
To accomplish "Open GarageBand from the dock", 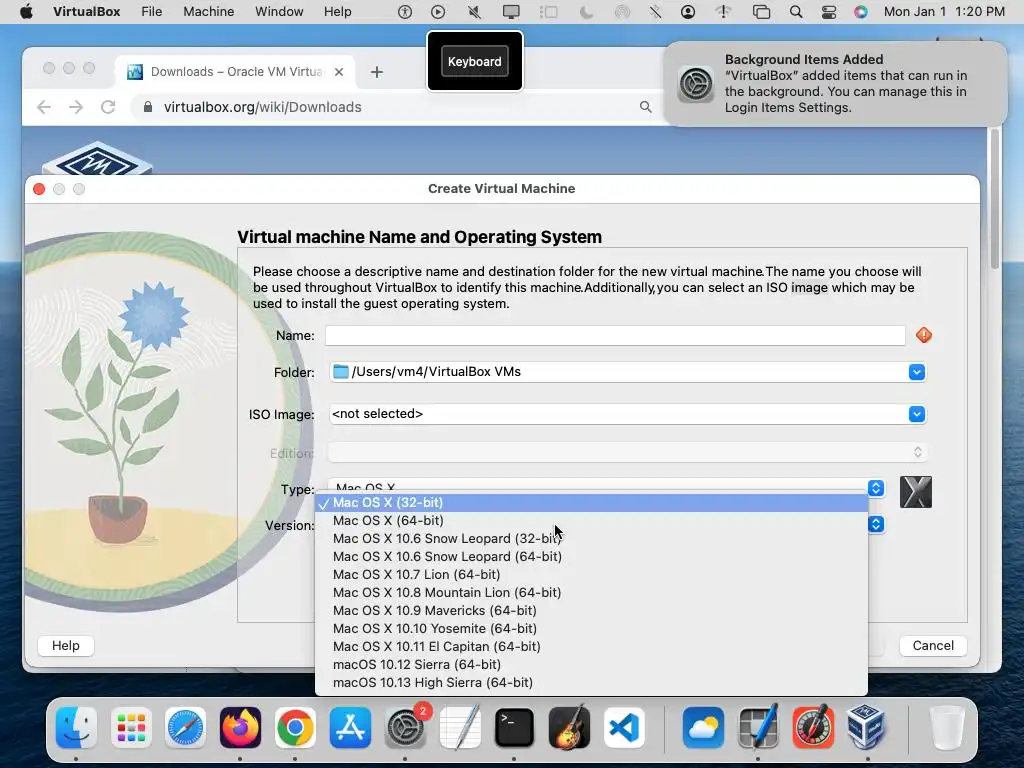I will (569, 728).
